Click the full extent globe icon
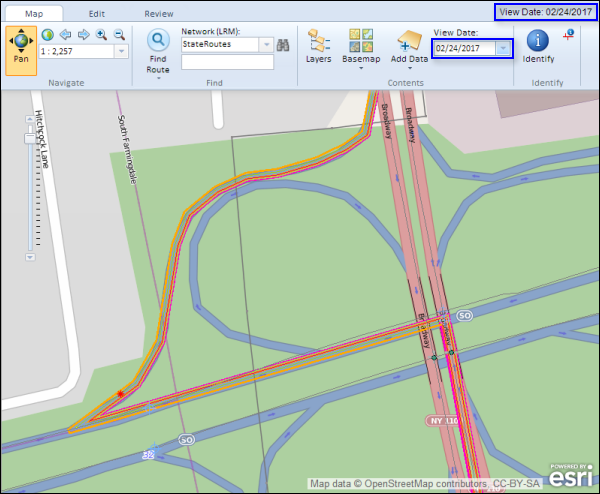The width and height of the screenshot is (600, 494). (x=48, y=34)
